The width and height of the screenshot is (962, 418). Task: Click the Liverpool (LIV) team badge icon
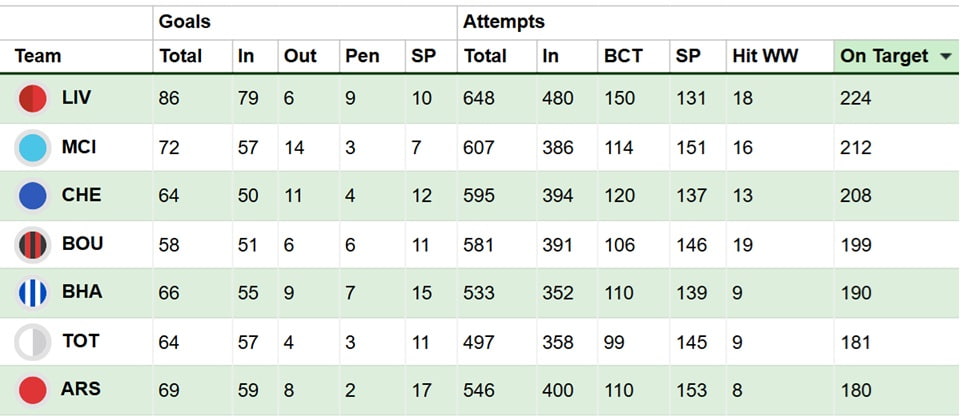click(33, 99)
